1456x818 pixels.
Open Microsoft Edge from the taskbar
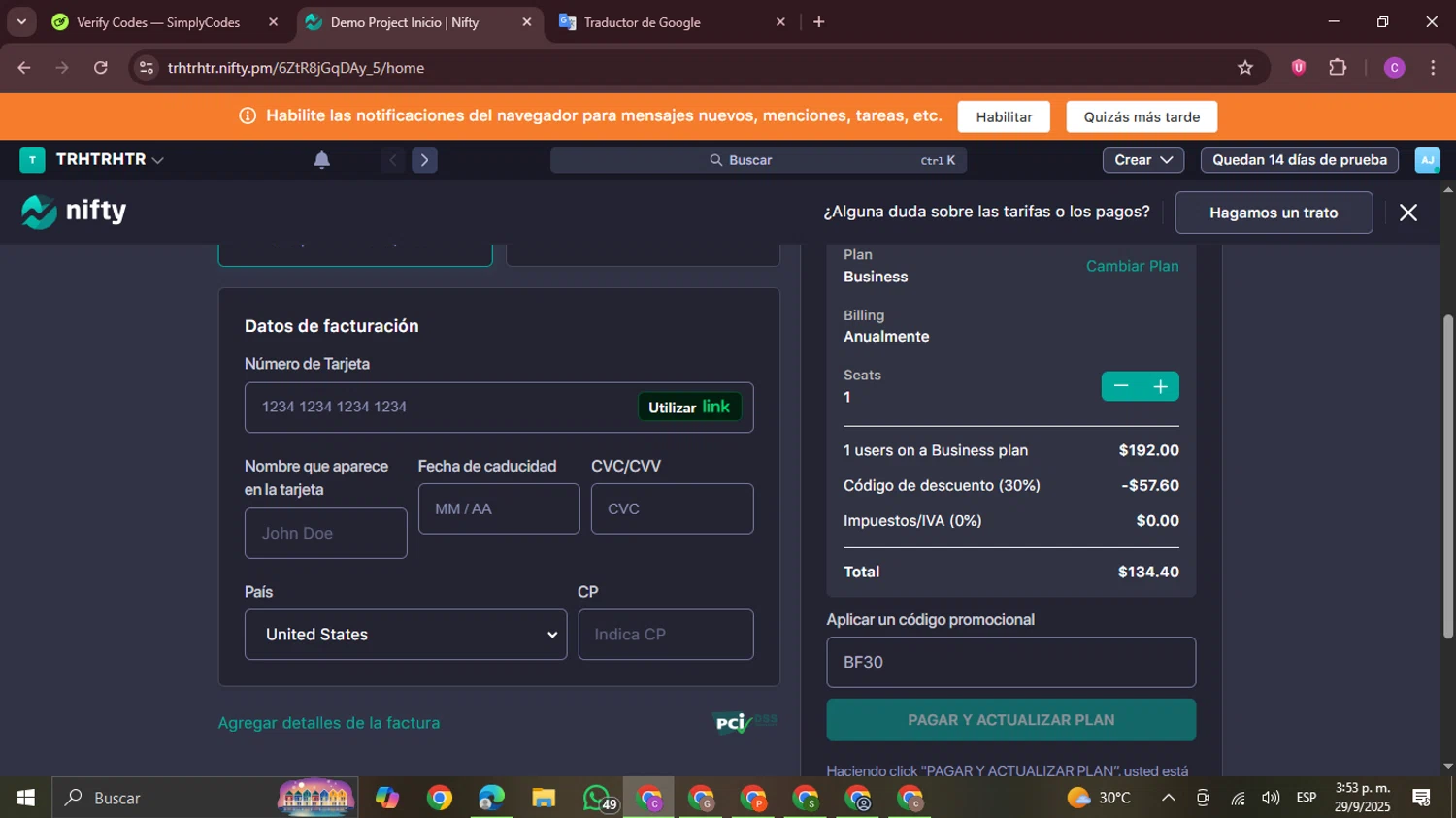coord(491,798)
